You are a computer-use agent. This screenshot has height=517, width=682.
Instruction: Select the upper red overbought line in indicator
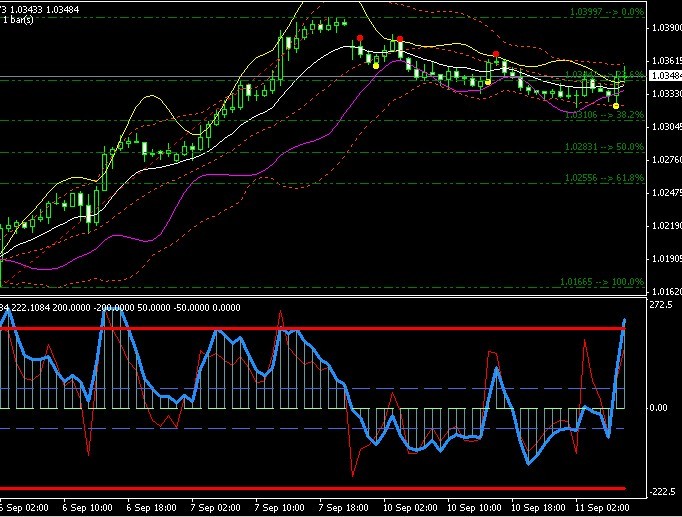312,328
